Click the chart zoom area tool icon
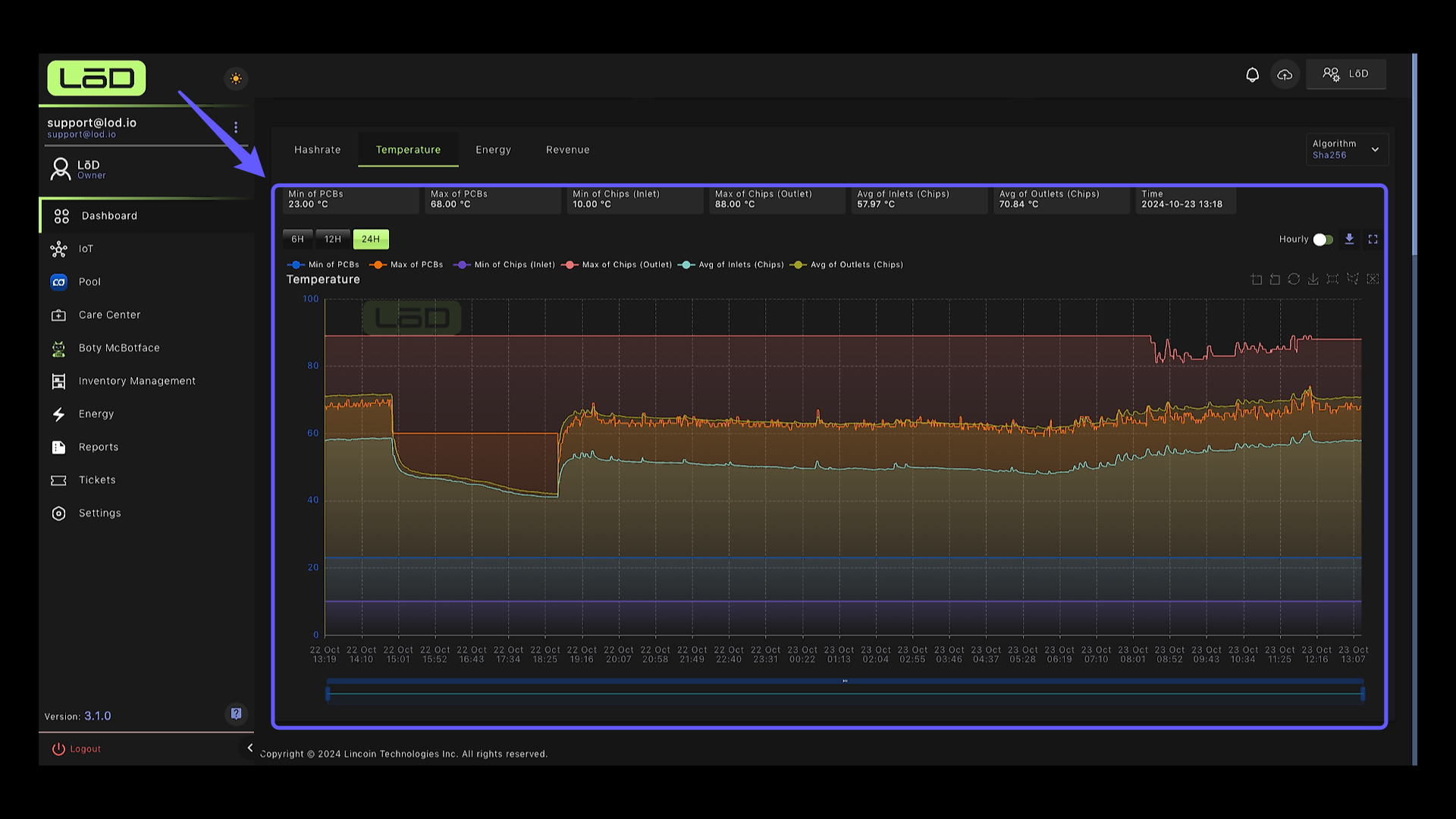 coord(1256,280)
